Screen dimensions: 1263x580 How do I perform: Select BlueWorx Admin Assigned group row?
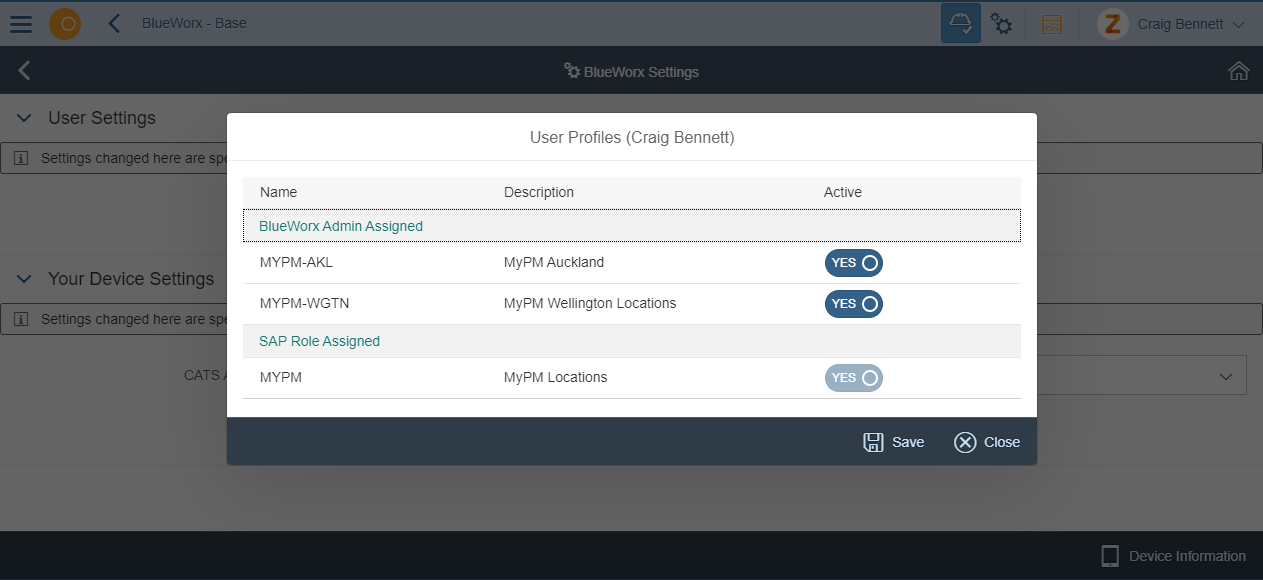click(632, 226)
